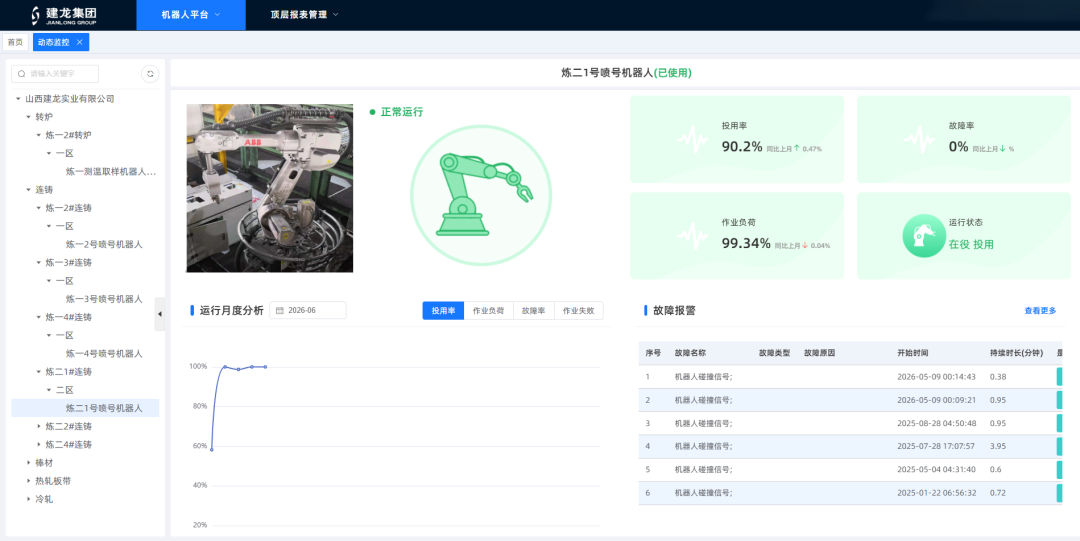The height and width of the screenshot is (541, 1080).
Task: Select the 投用率 chart tab
Action: click(444, 311)
